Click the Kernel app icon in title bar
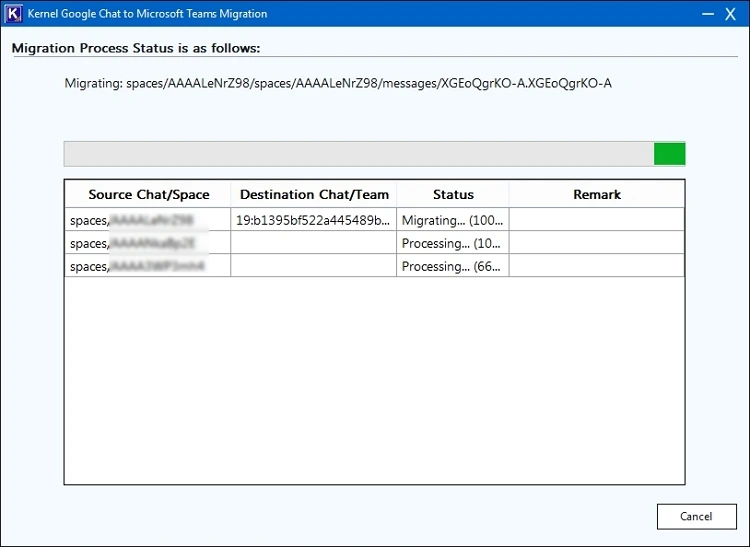The image size is (750, 547). click(x=14, y=14)
